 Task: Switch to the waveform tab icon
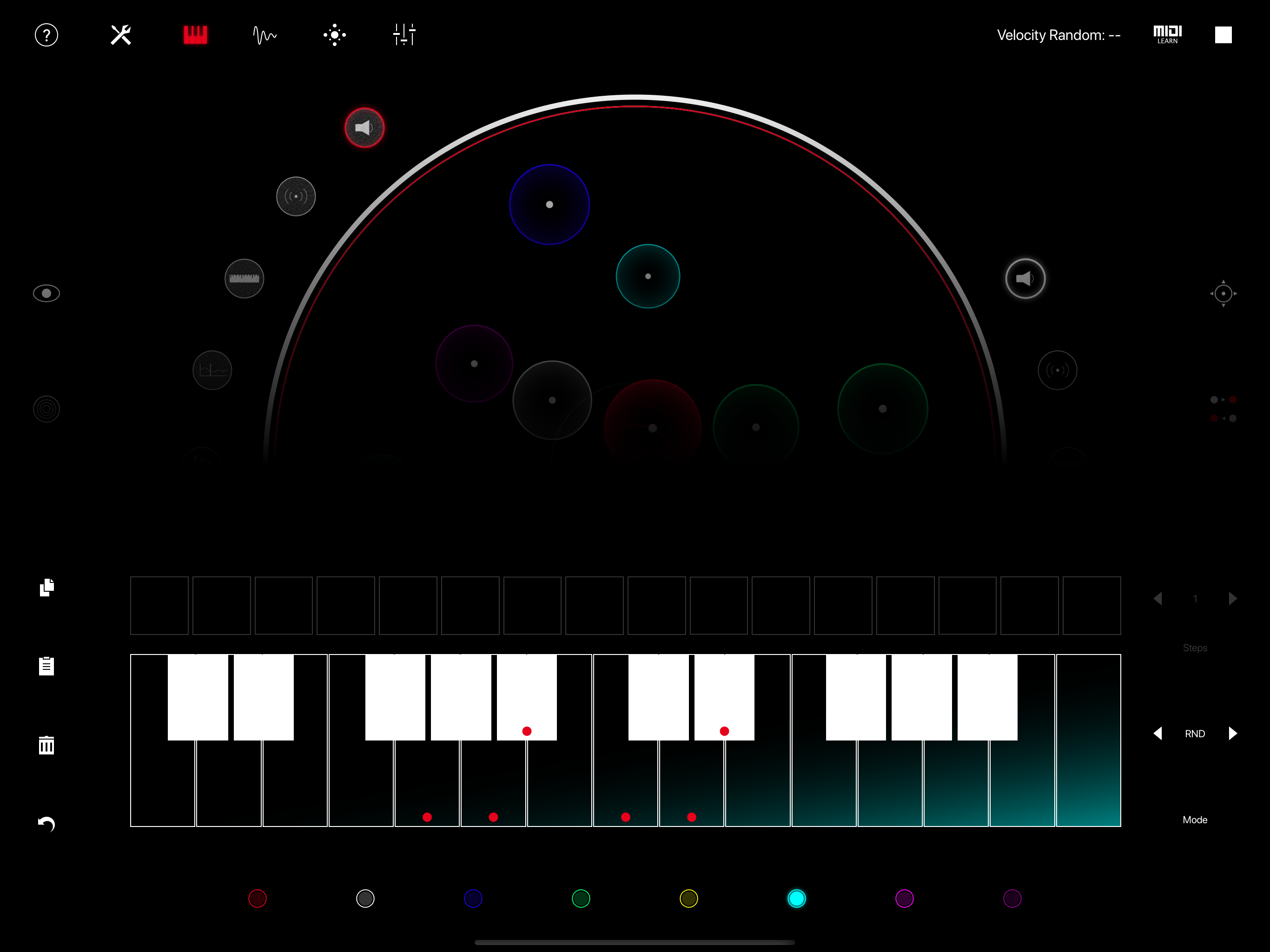(265, 35)
